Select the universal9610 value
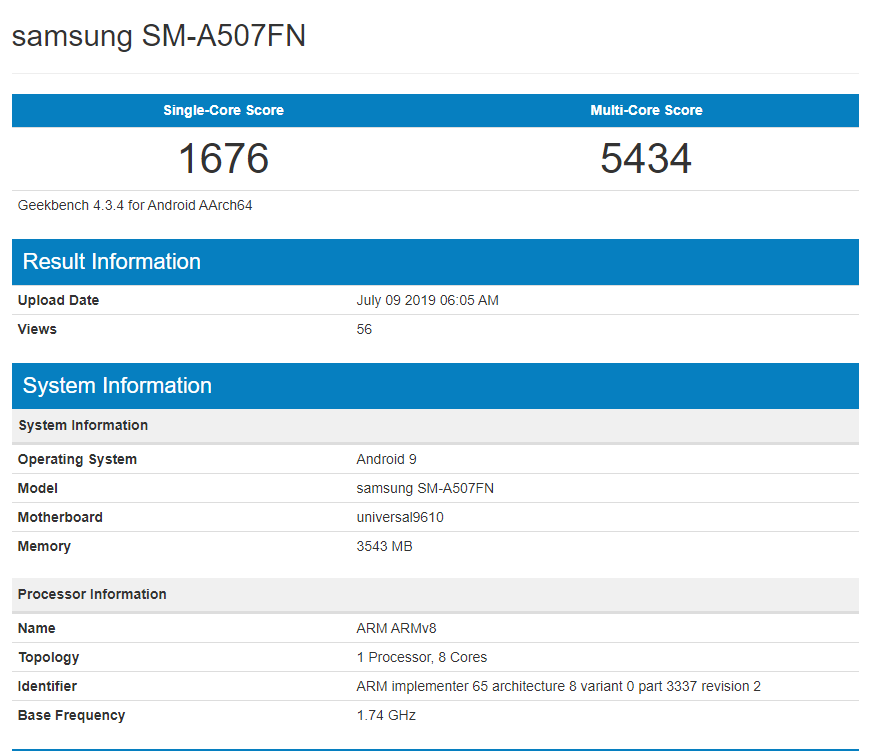Screen dimensions: 870x751 400,517
